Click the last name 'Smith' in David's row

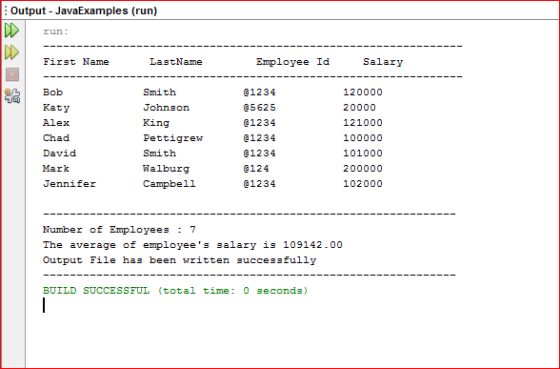(x=160, y=153)
